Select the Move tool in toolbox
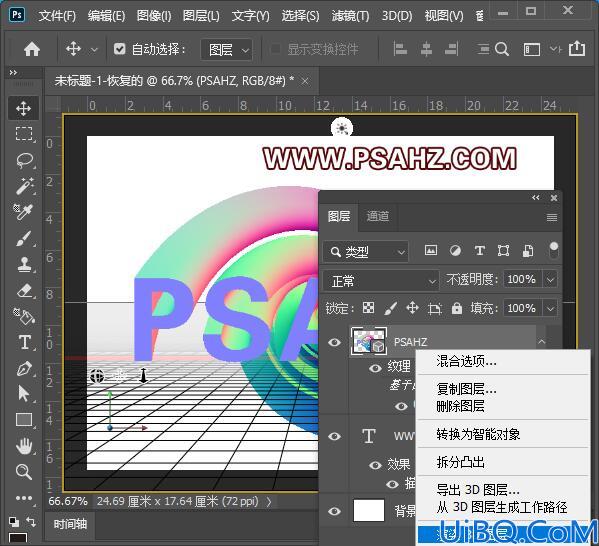599x546 pixels. tap(24, 108)
